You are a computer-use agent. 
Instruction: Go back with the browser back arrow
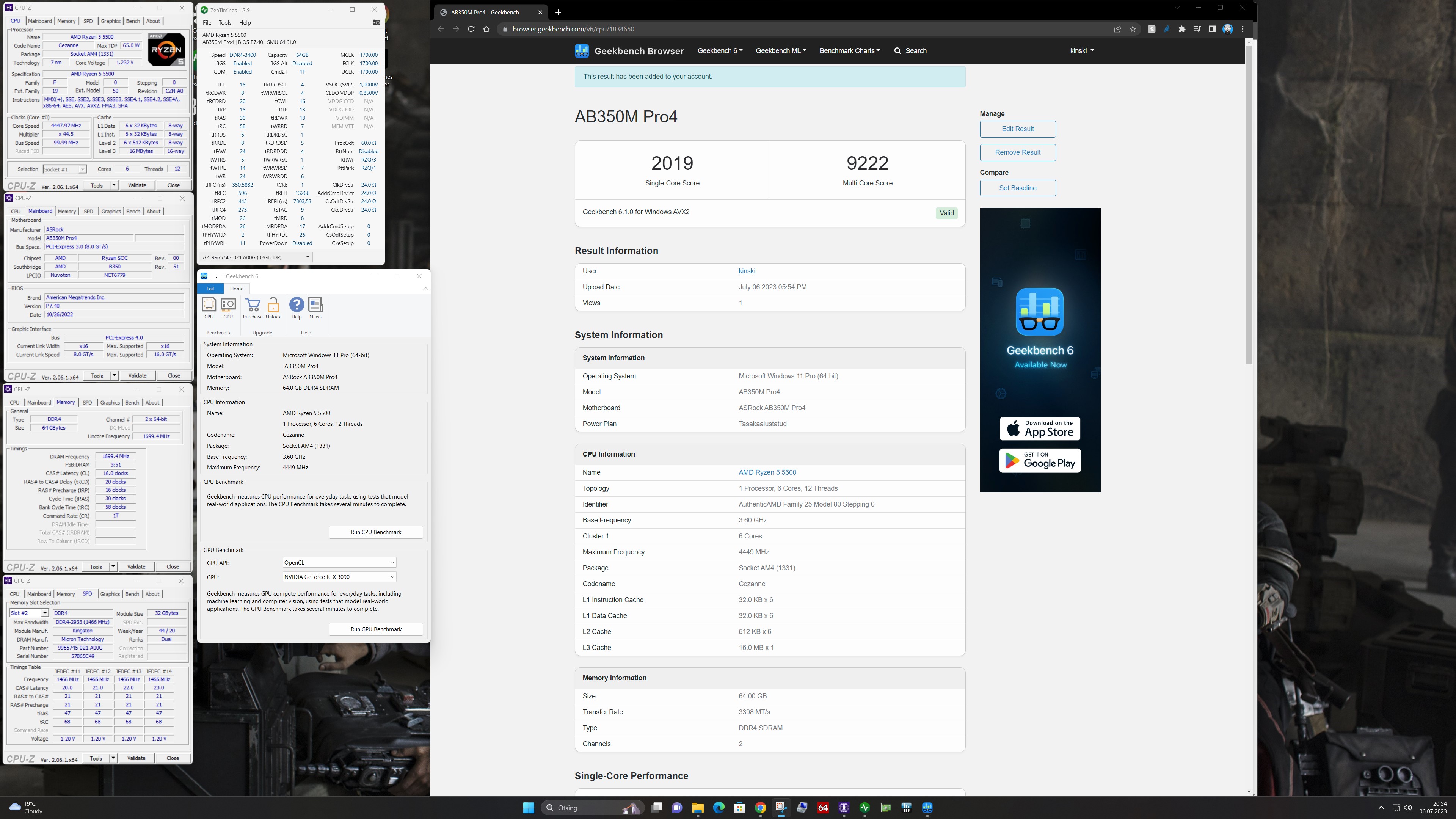coord(440,30)
